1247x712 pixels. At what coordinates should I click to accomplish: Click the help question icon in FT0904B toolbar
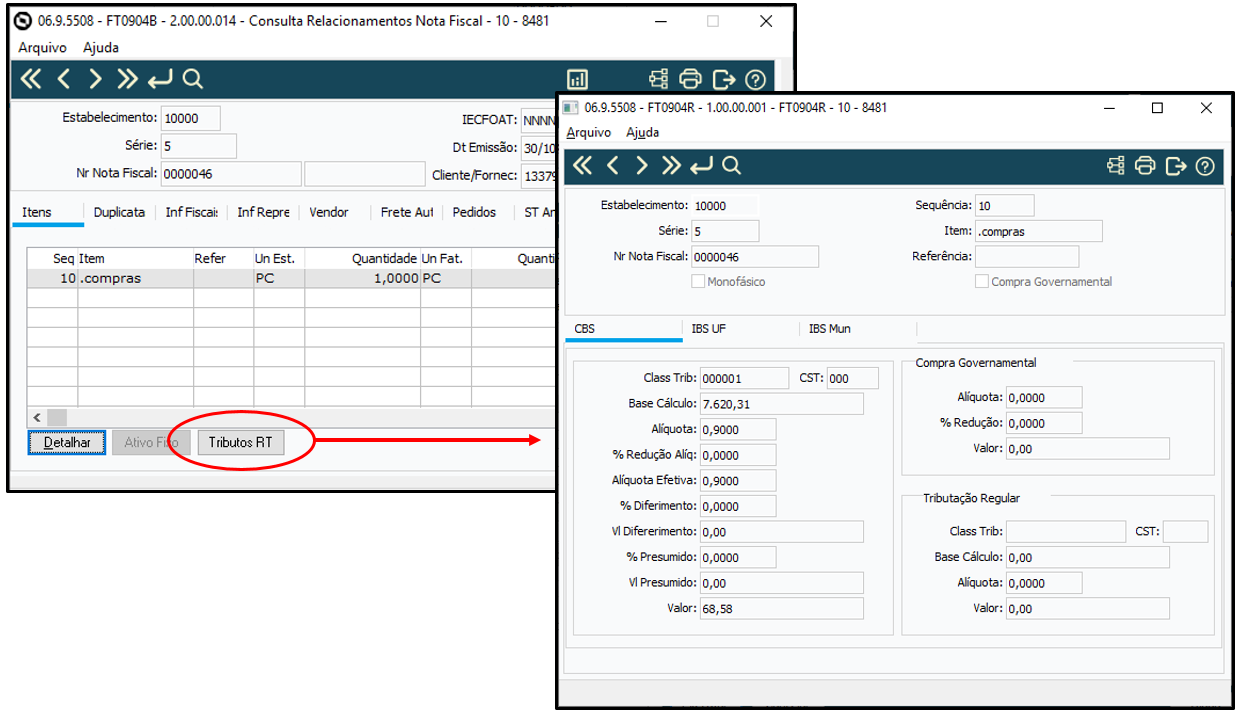coord(756,79)
